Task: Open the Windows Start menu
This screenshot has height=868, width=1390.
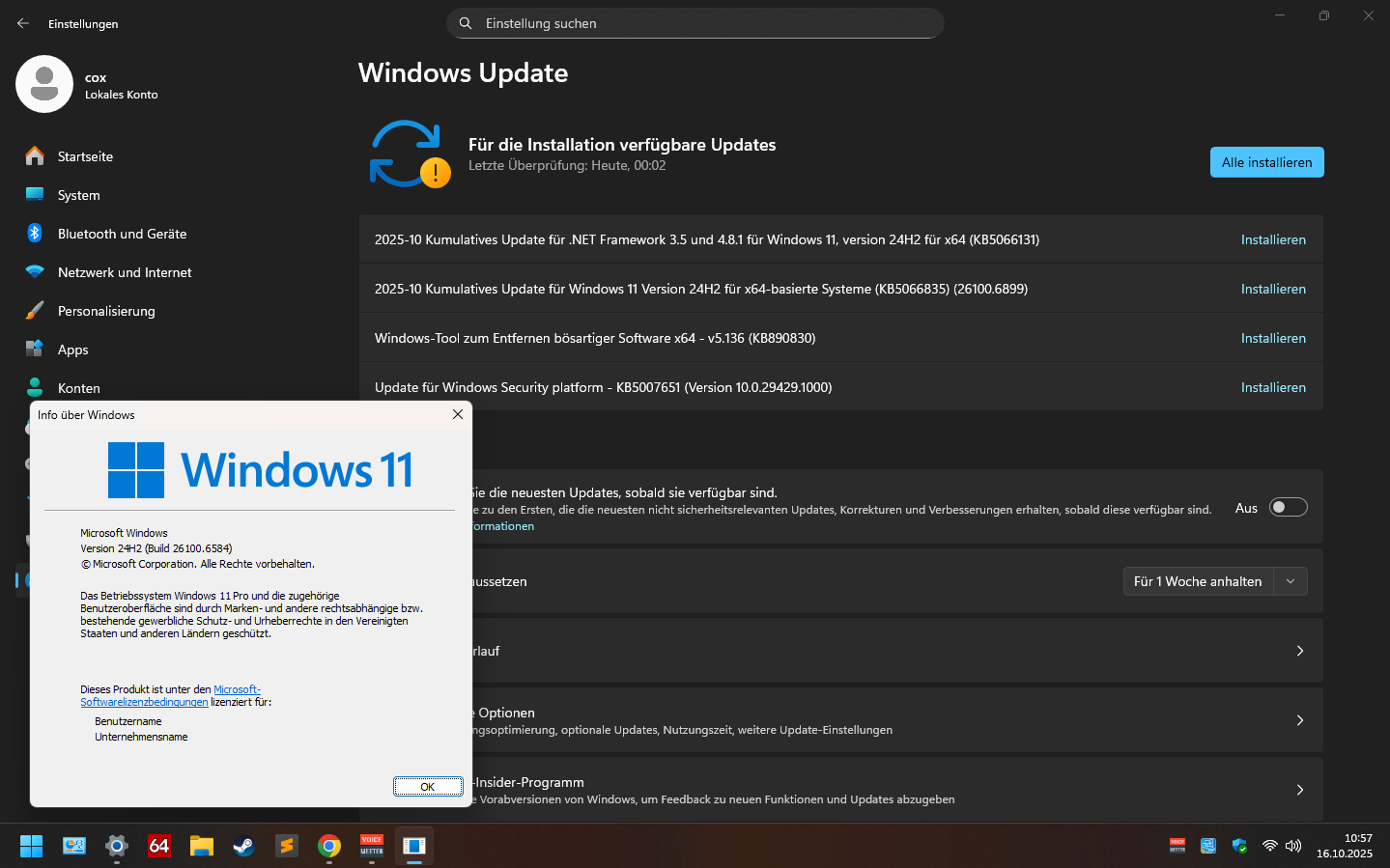Action: pos(32,846)
